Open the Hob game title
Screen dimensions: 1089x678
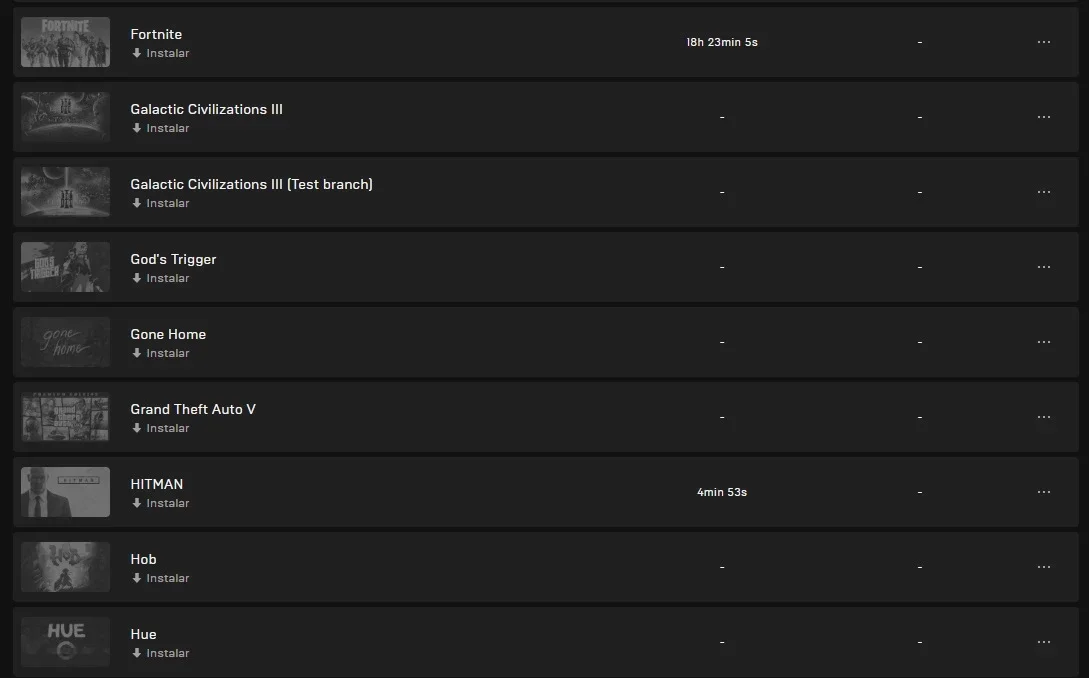click(143, 559)
